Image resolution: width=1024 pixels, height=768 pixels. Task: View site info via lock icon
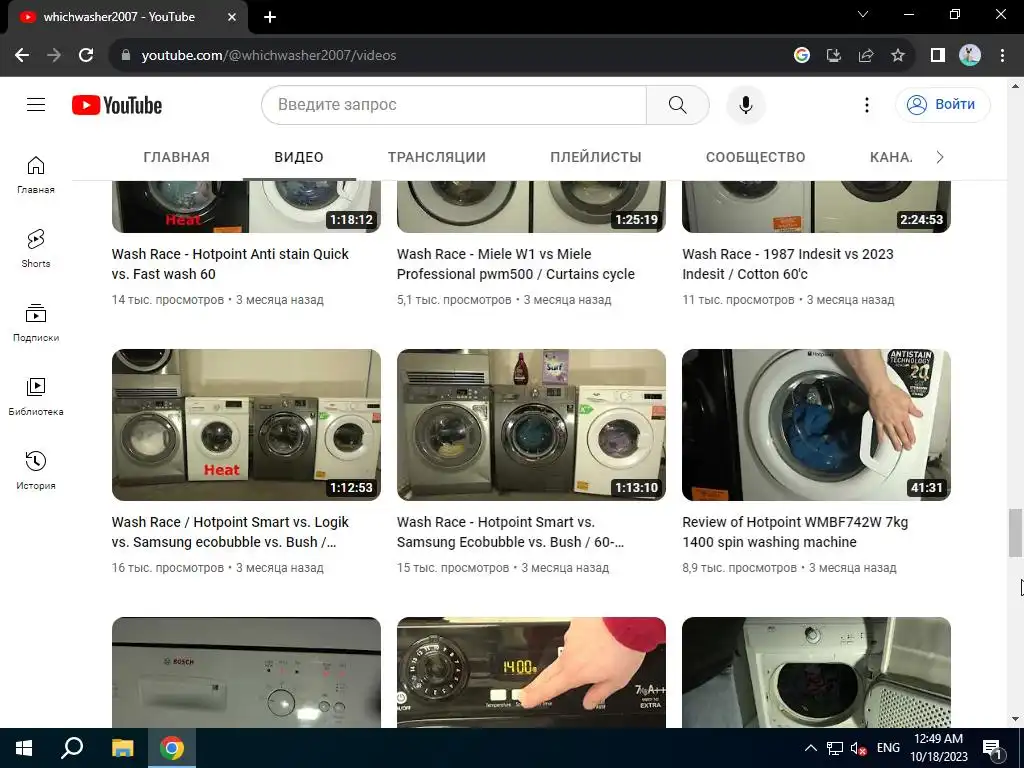(126, 55)
